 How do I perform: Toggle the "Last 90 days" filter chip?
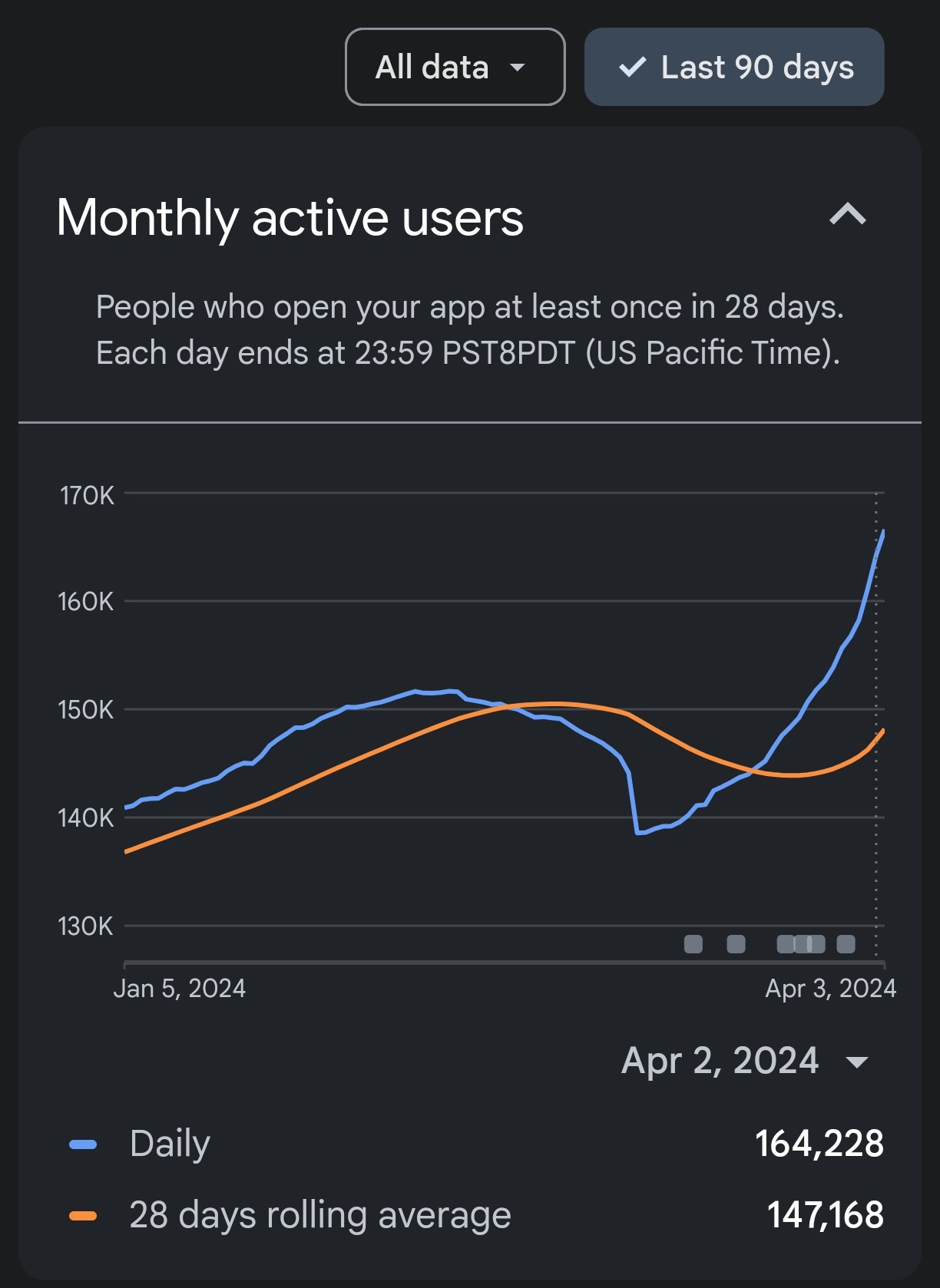734,68
